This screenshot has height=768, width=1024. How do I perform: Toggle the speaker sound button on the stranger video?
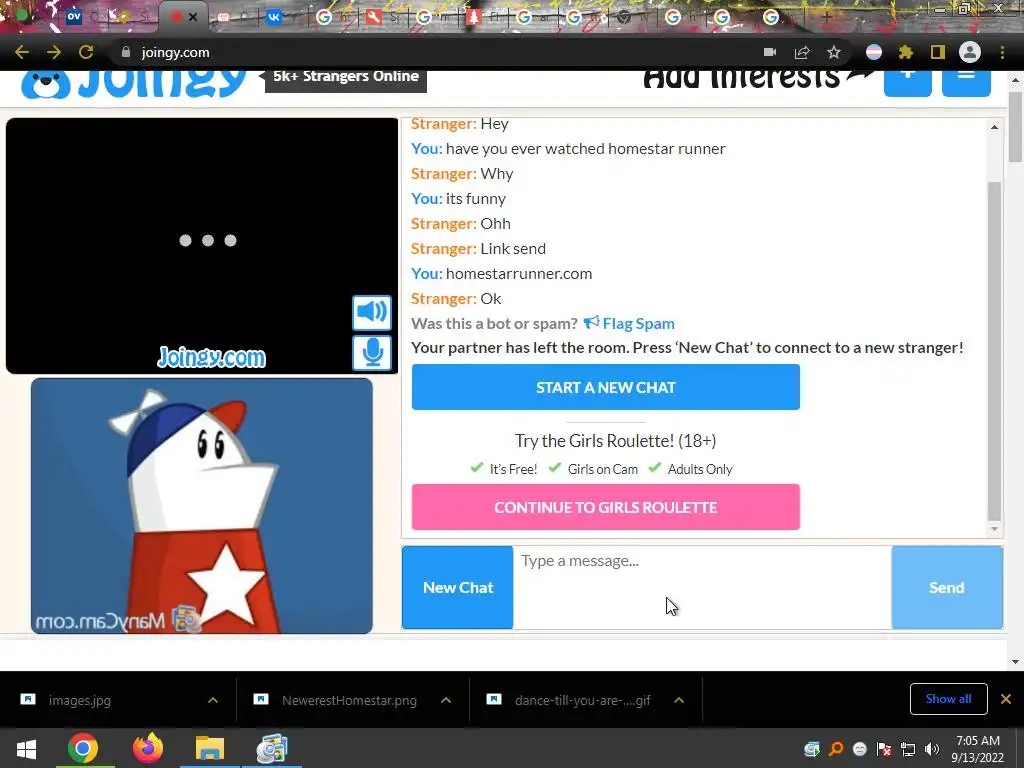[372, 312]
